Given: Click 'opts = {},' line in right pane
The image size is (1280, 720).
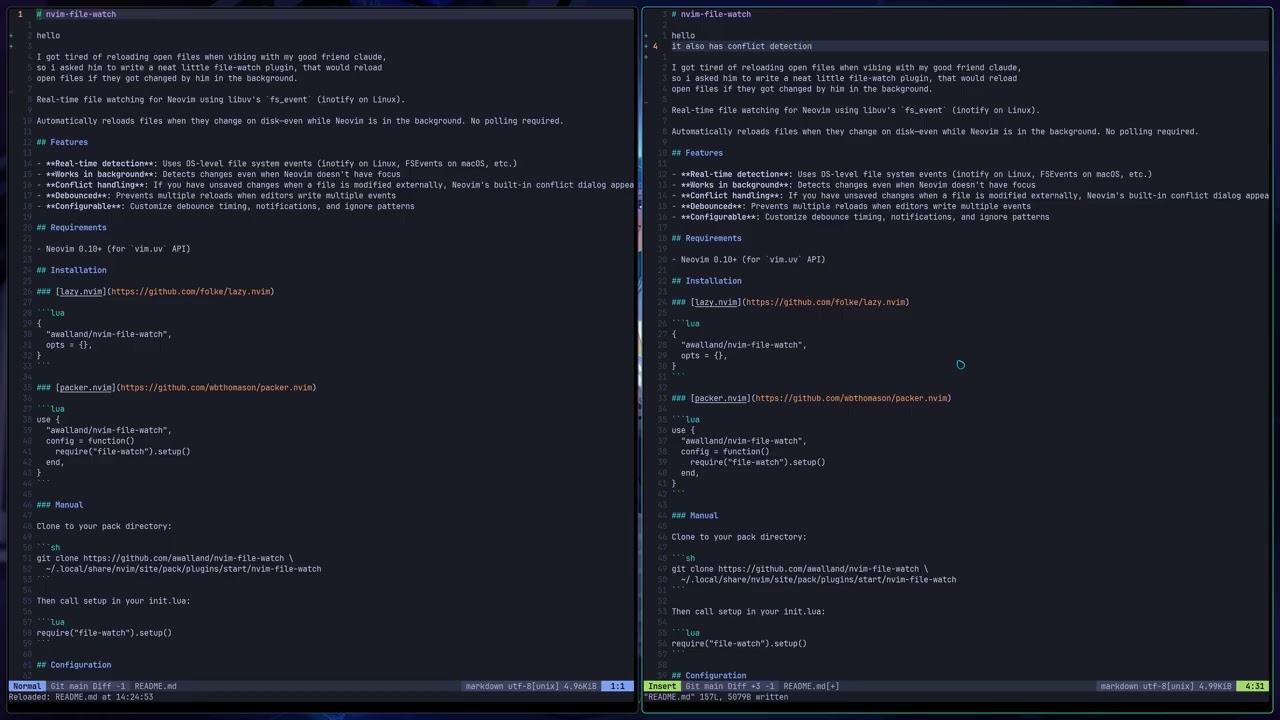Looking at the screenshot, I should (x=703, y=355).
